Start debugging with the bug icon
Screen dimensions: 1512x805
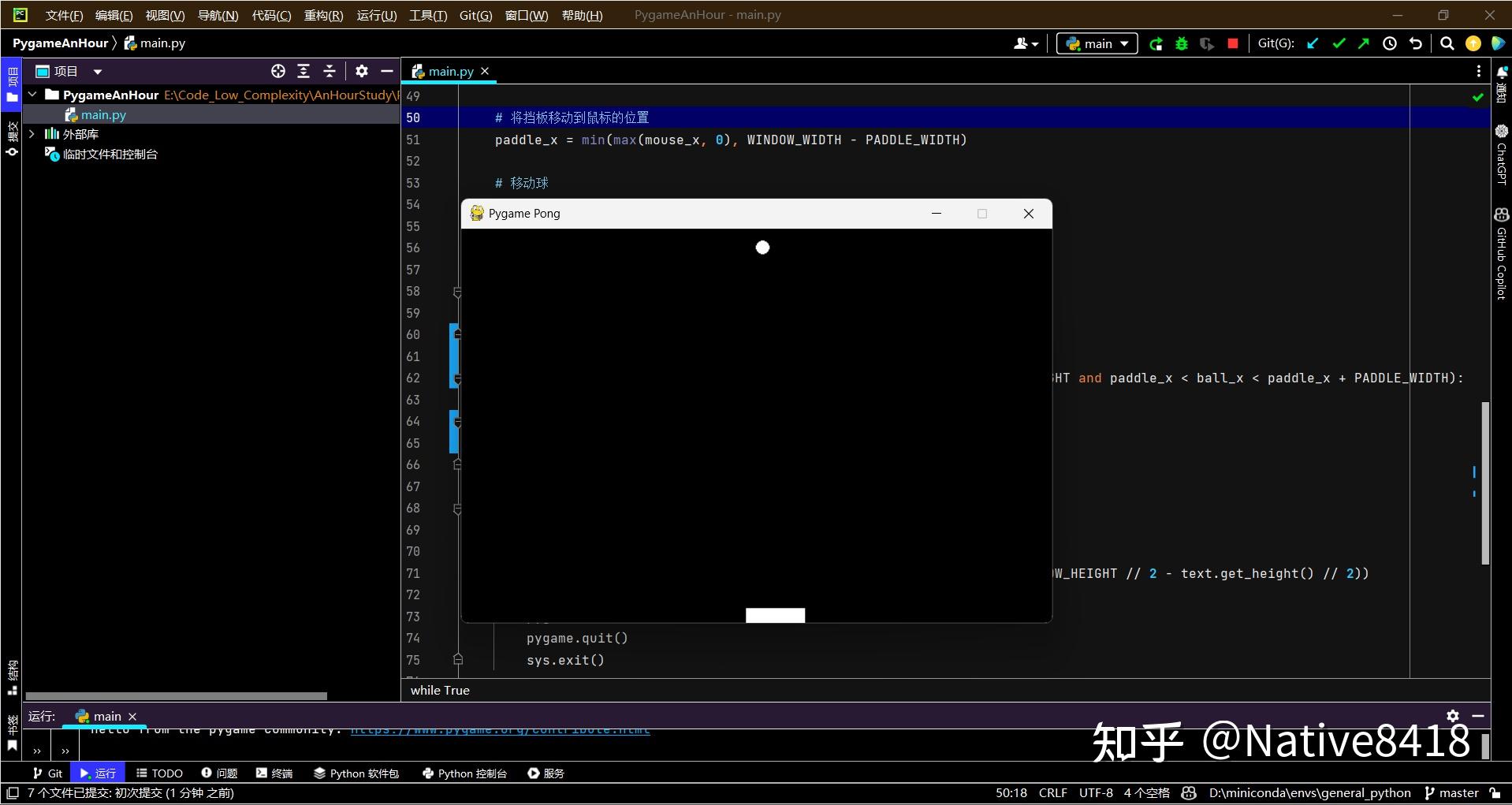1182,43
